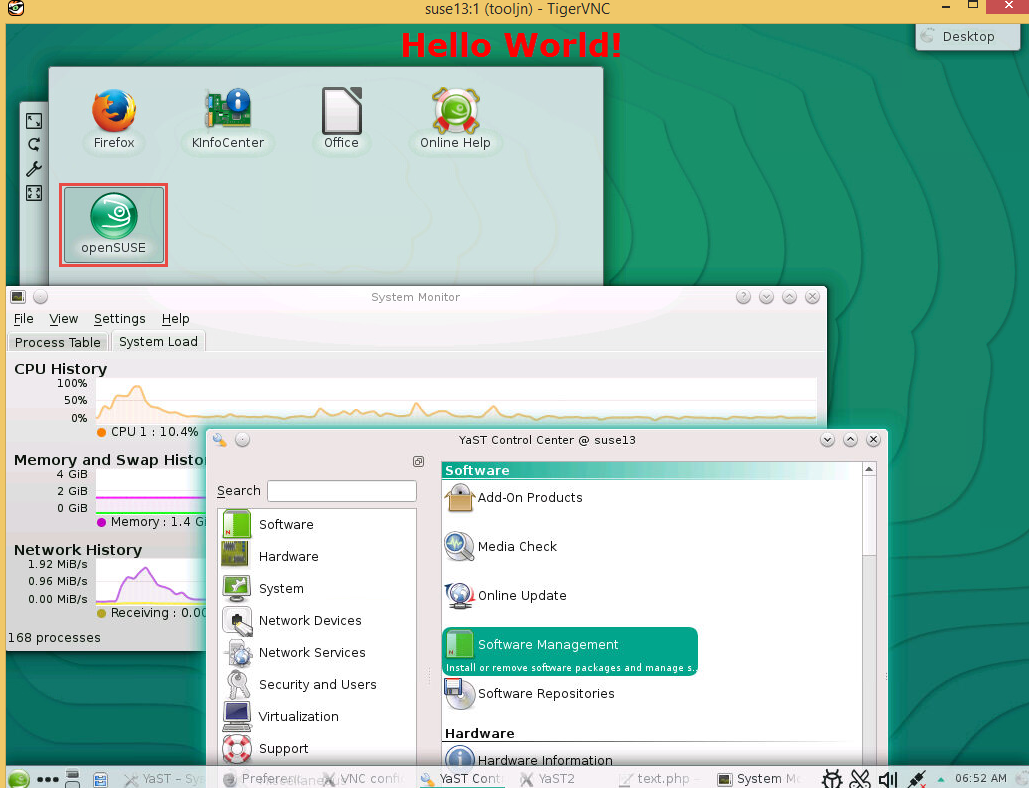Viewport: 1029px width, 788px height.
Task: Open the Office desktop icon
Action: pos(341,120)
